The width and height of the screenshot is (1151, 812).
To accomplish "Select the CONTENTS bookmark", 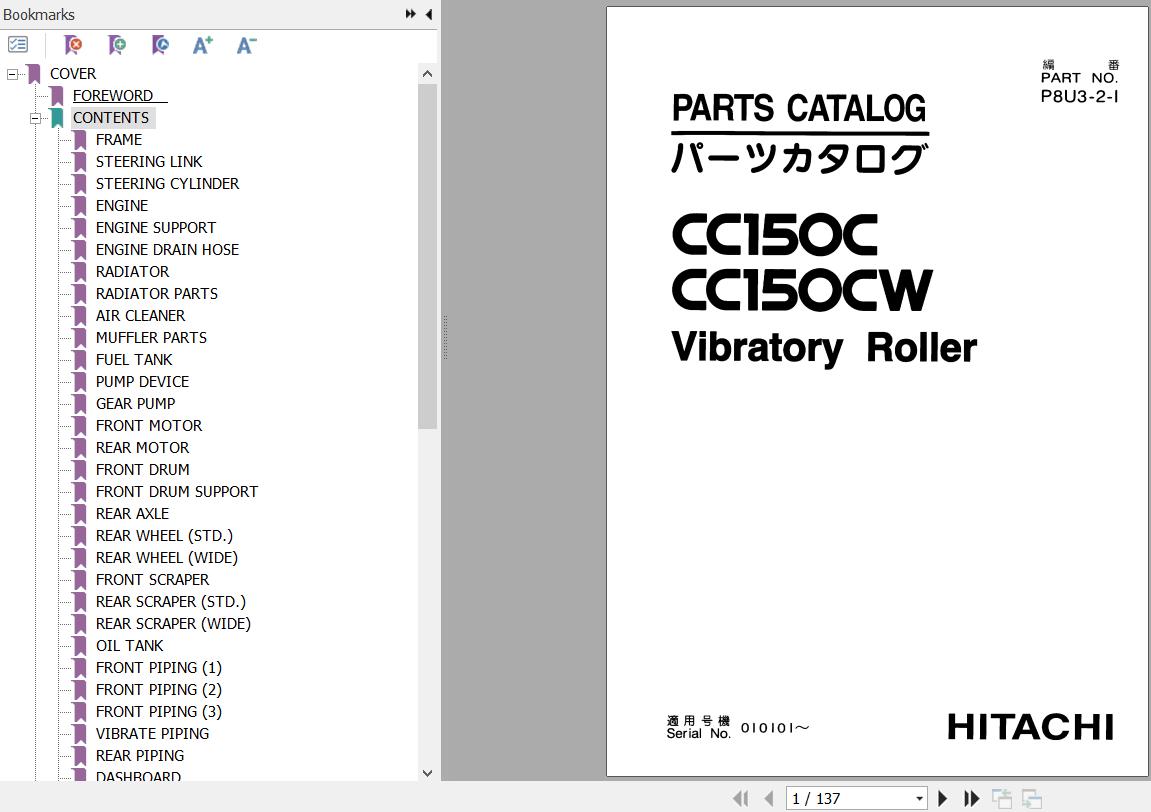I will (x=111, y=117).
